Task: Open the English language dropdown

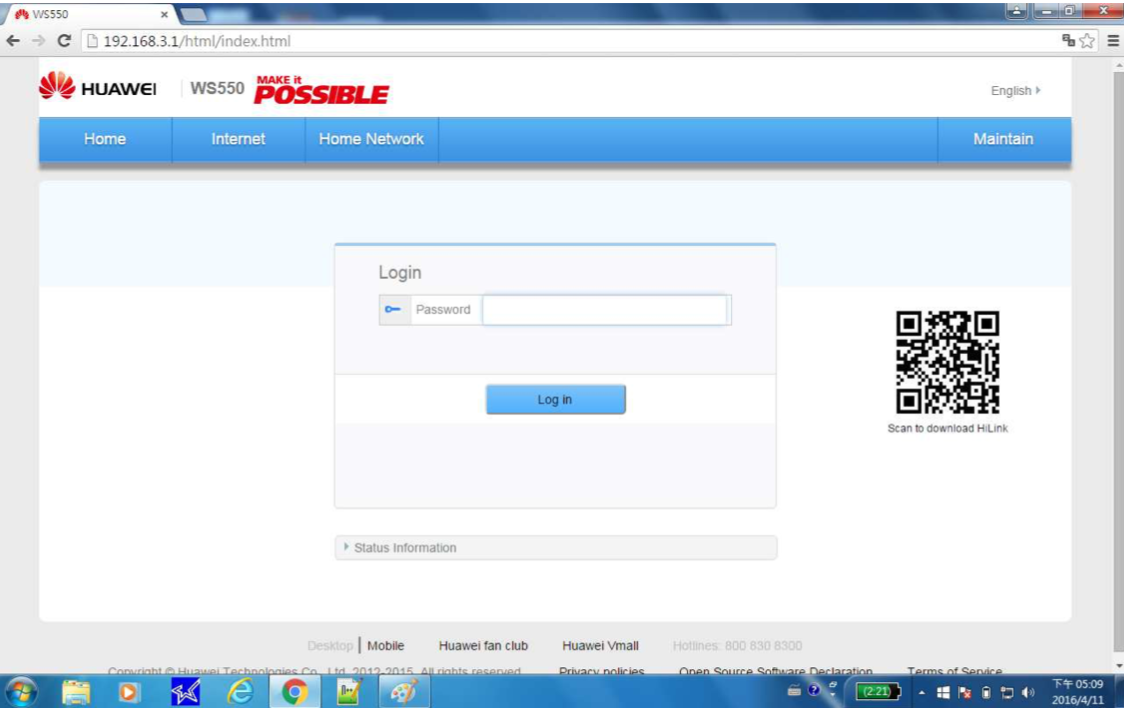Action: click(1015, 90)
